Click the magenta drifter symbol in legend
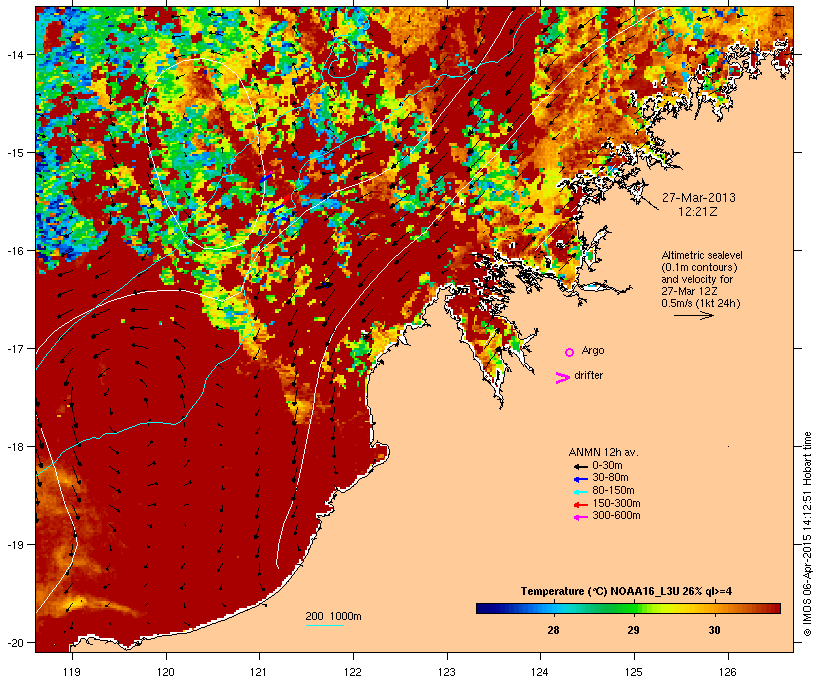This screenshot has width=820, height=680. 562,378
